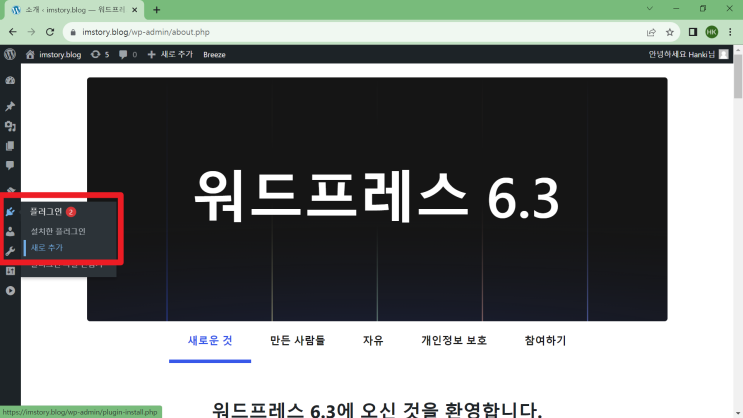Open the Media library sidebar icon

pyautogui.click(x=10, y=126)
